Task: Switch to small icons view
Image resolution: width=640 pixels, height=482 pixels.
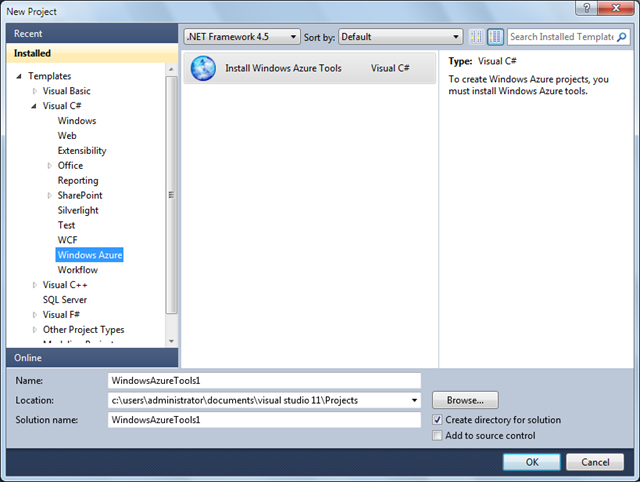Action: coord(476,37)
